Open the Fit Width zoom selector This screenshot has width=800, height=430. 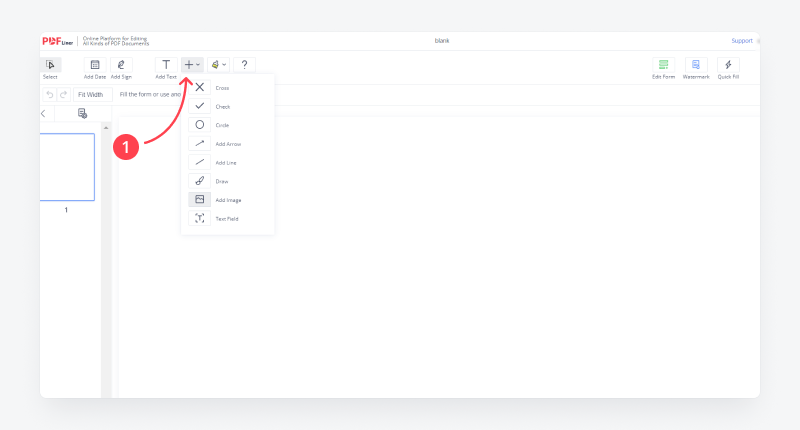pos(92,94)
